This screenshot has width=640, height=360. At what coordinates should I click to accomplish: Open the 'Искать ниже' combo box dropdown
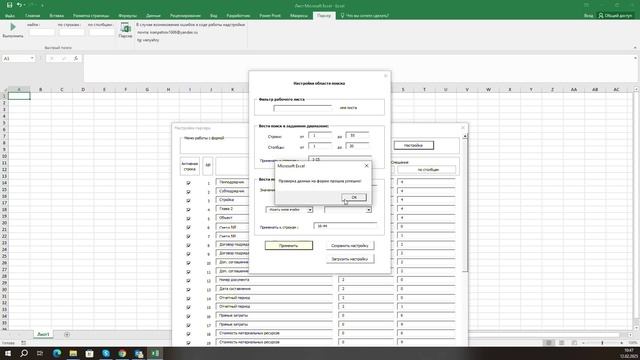(x=310, y=210)
